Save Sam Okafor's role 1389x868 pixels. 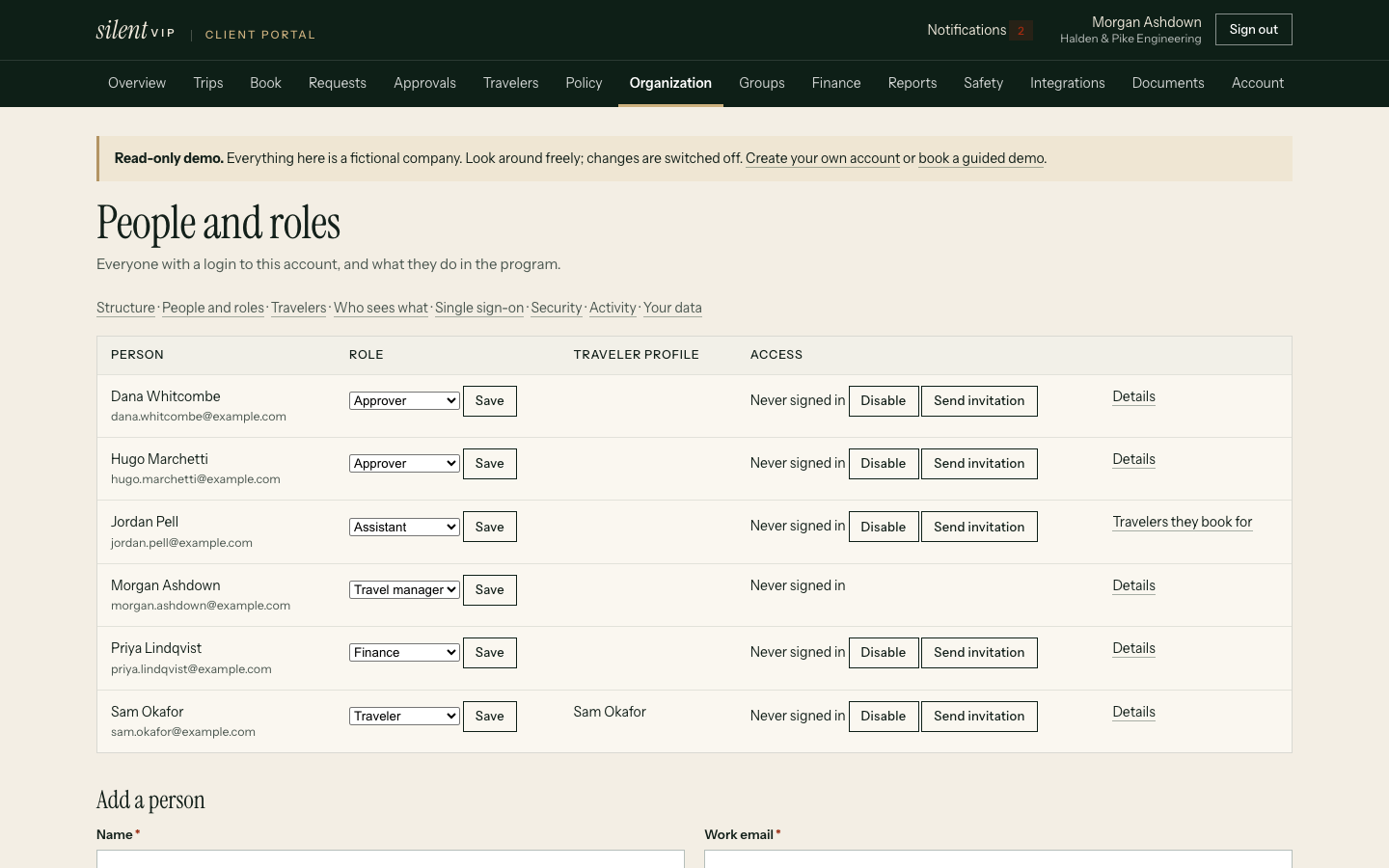(x=490, y=717)
